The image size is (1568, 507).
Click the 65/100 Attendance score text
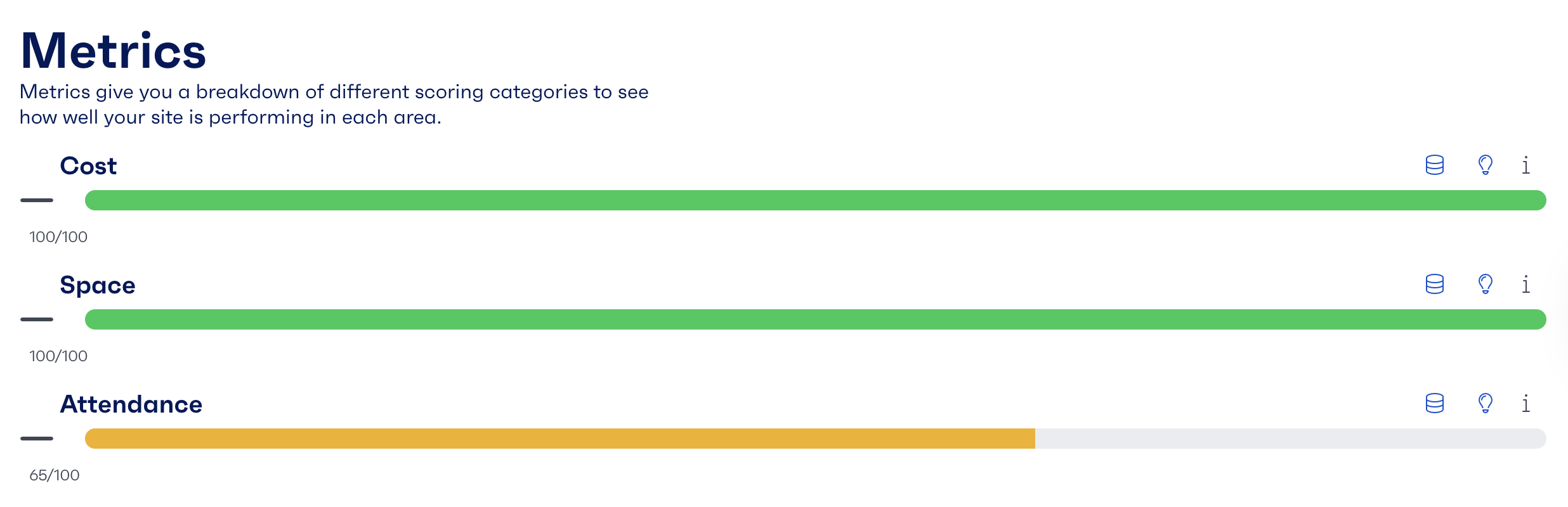coord(55,475)
